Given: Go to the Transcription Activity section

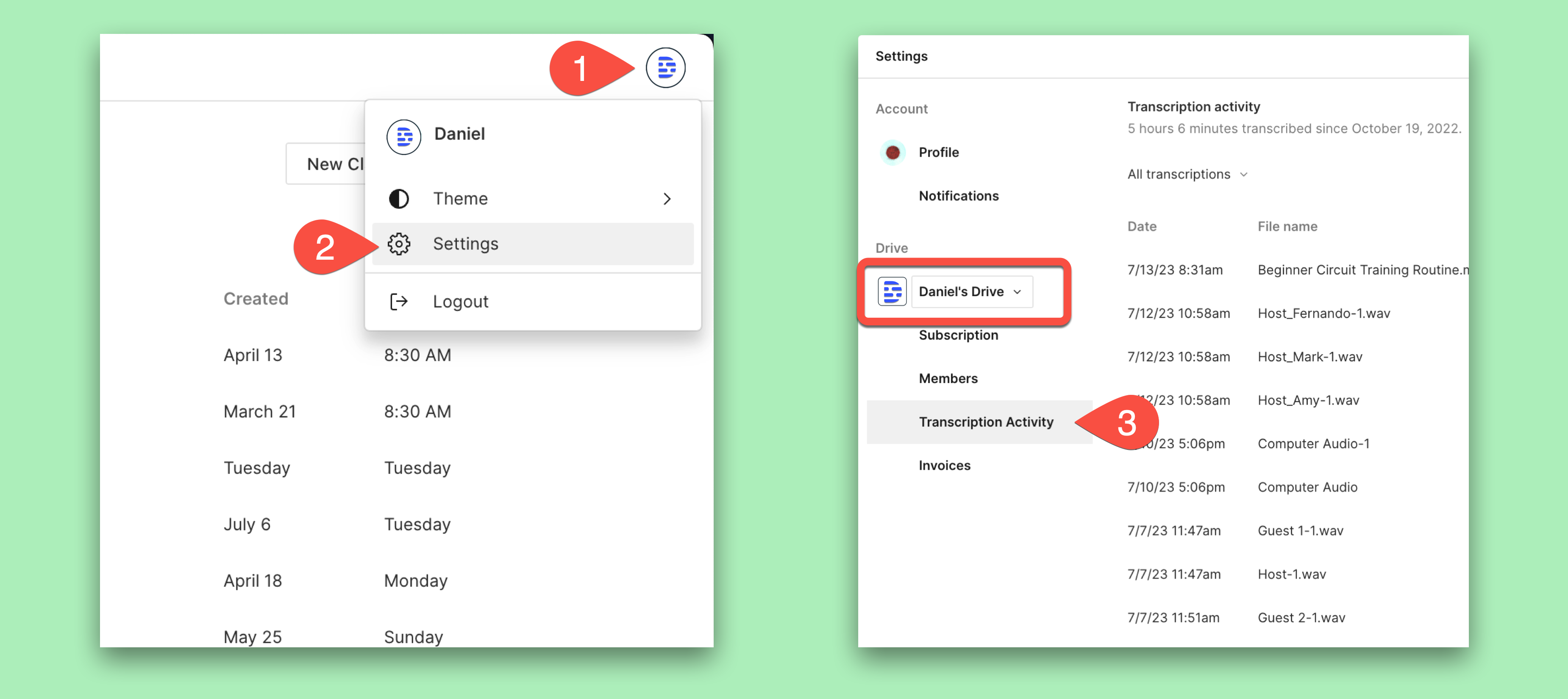Looking at the screenshot, I should coord(979,422).
